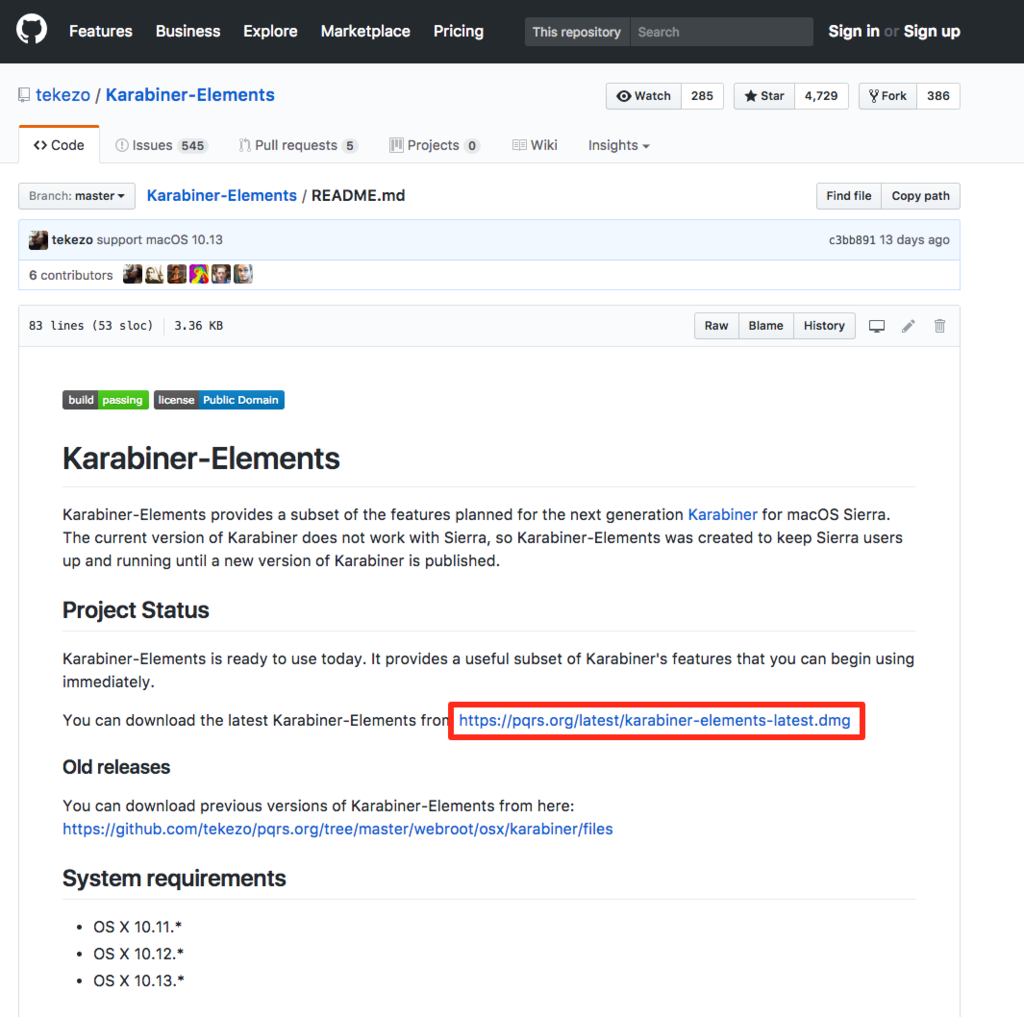Click the Sign in link
This screenshot has height=1017, width=1024.
[854, 31]
